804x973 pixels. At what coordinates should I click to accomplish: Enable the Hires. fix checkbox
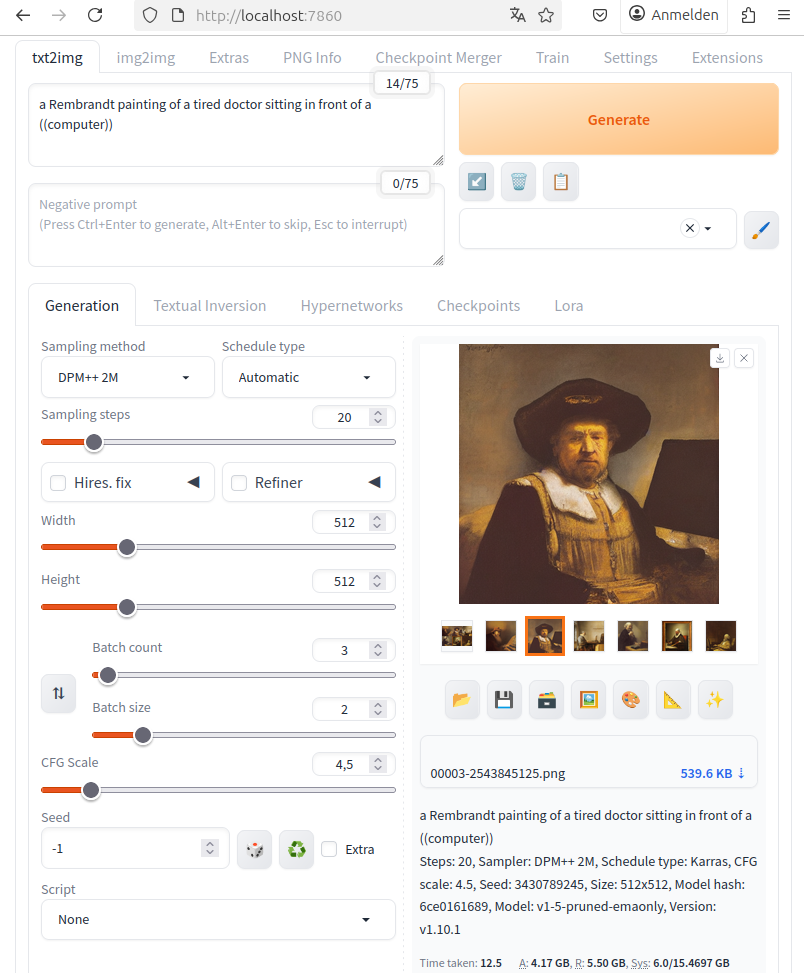tap(58, 483)
